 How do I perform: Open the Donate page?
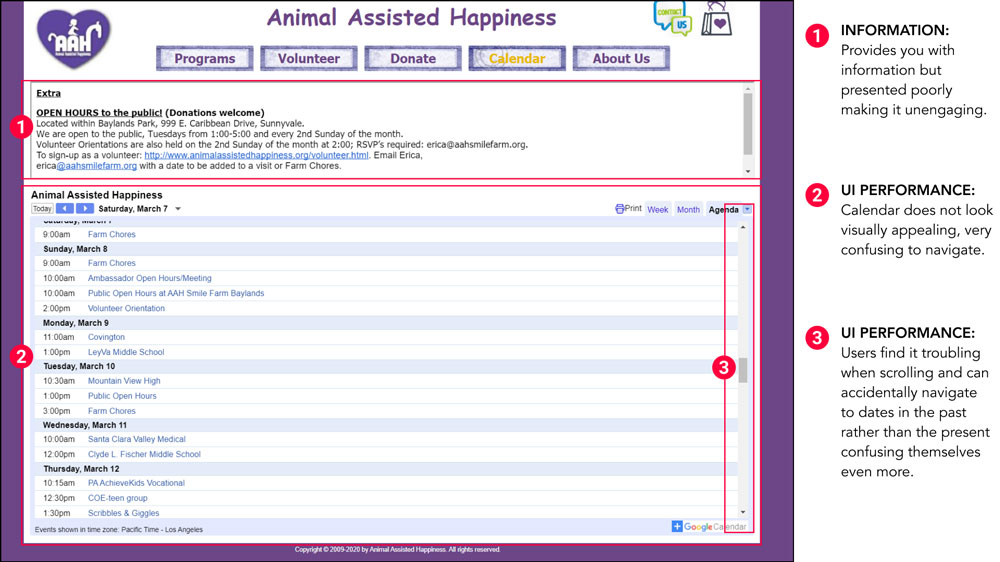pos(413,59)
